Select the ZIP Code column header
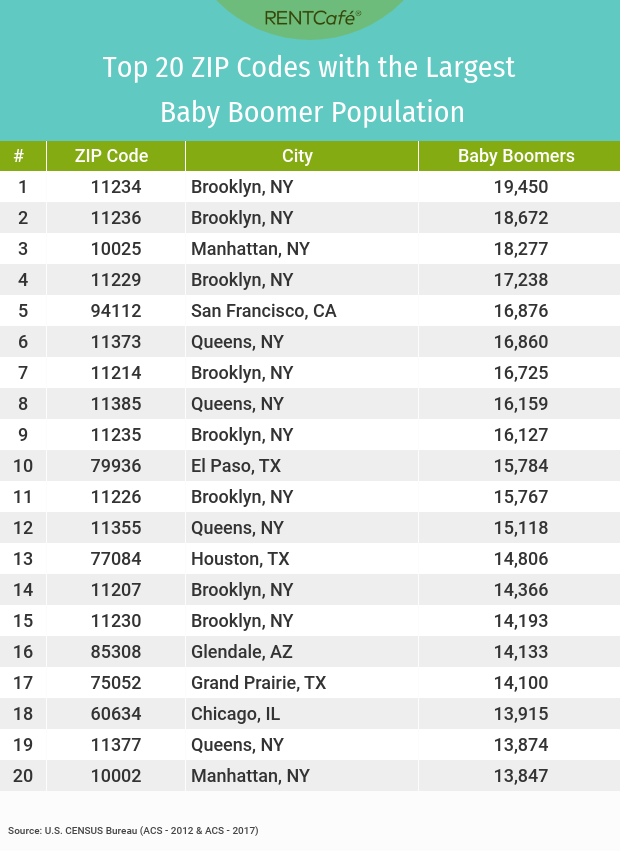 tap(111, 156)
